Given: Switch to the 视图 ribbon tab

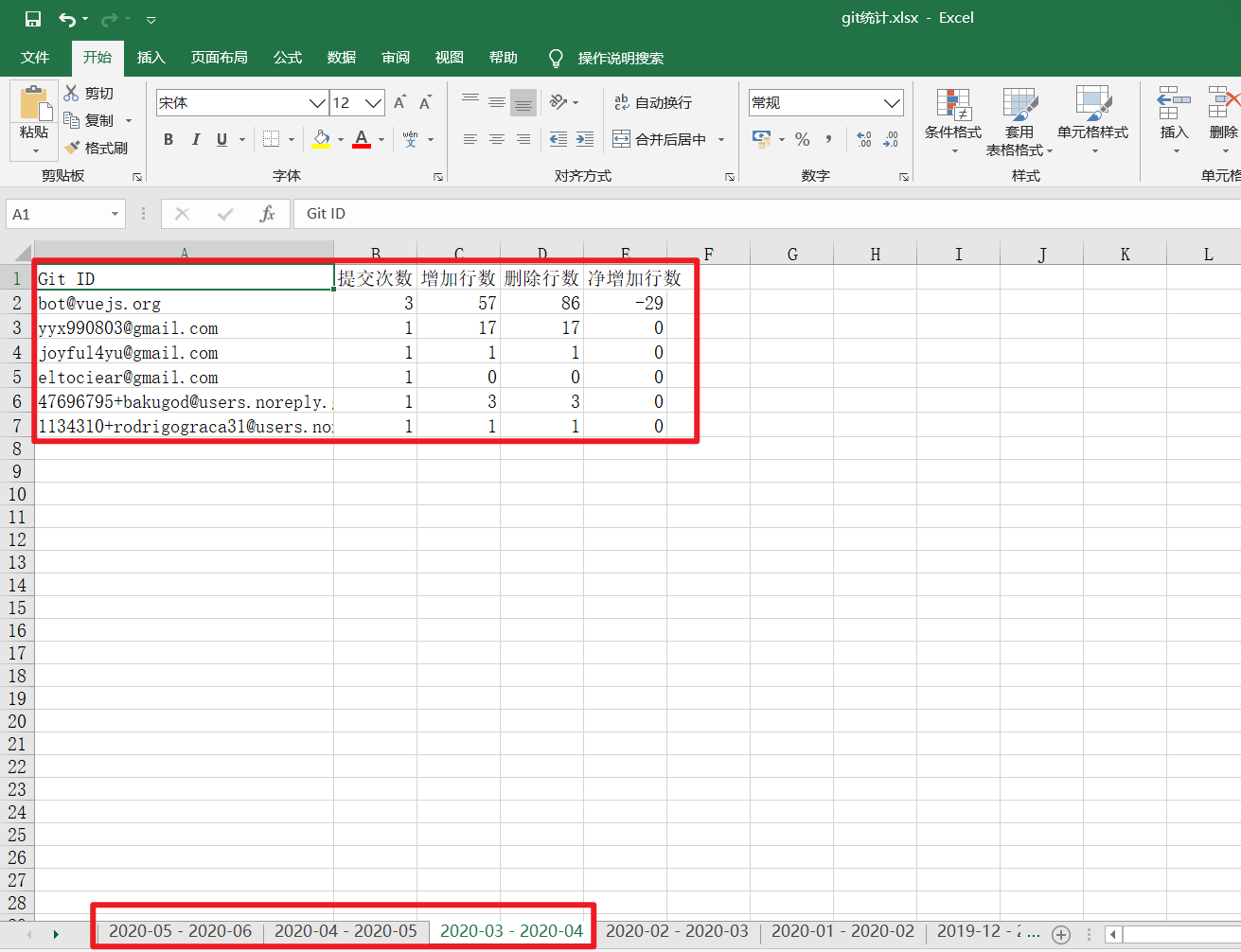Looking at the screenshot, I should pos(450,58).
